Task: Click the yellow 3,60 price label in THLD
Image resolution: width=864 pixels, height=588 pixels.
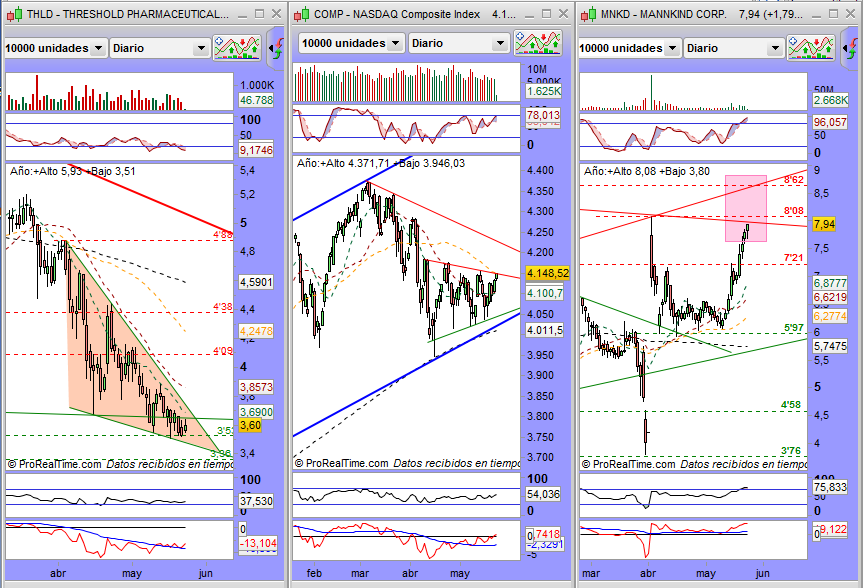Action: click(250, 425)
